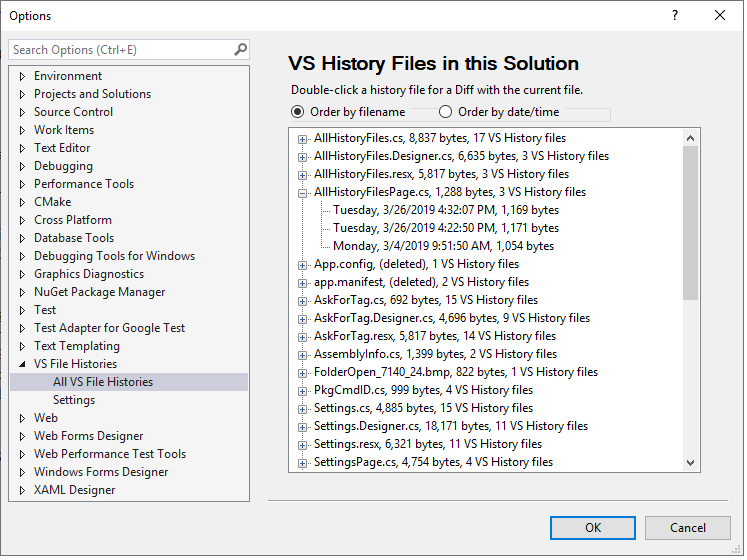Screen dimensions: 747x560
Task: Expand AllHistoryFiles.cs history node
Action: coord(302,139)
